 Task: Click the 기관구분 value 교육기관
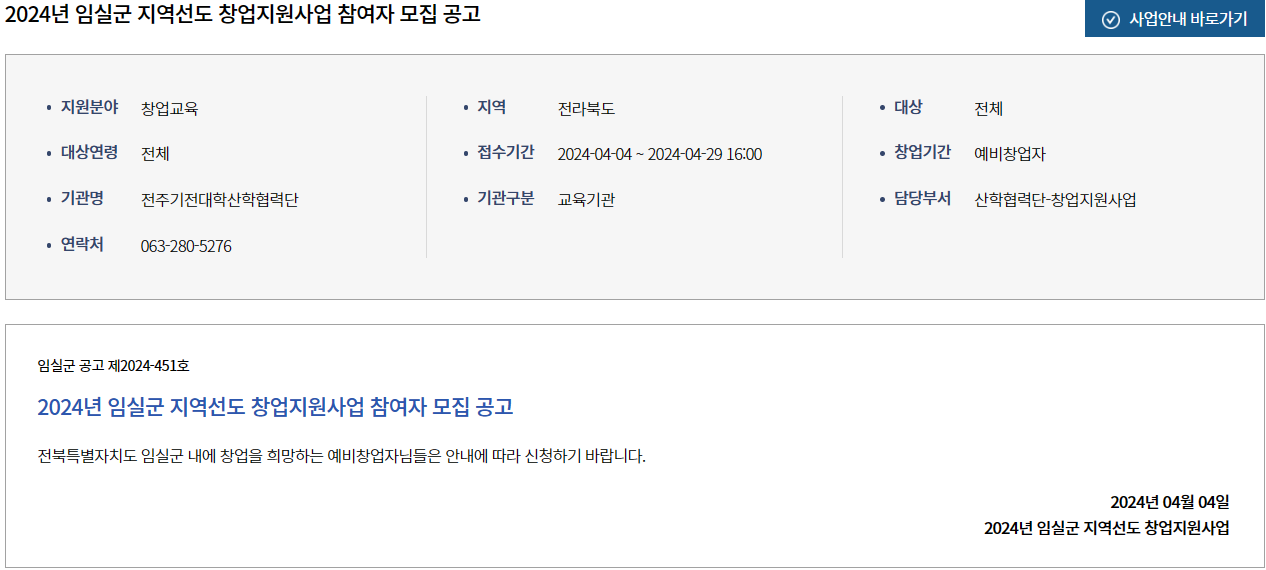click(x=586, y=199)
